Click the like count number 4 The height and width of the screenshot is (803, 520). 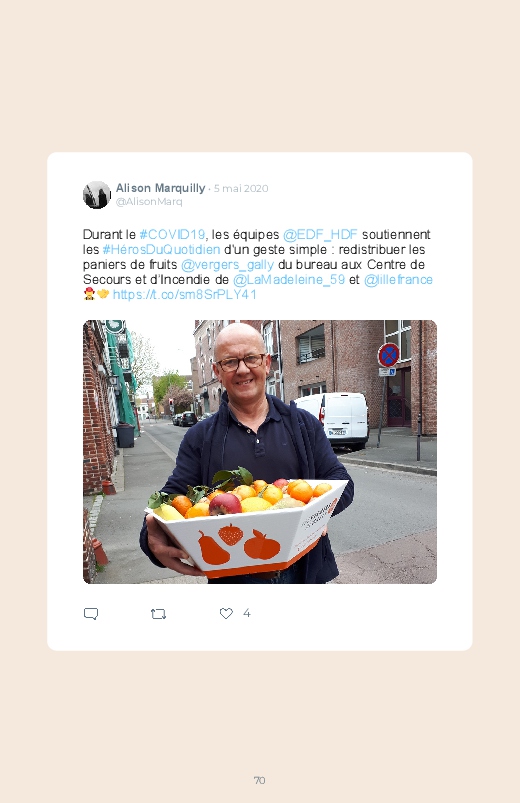tap(246, 613)
